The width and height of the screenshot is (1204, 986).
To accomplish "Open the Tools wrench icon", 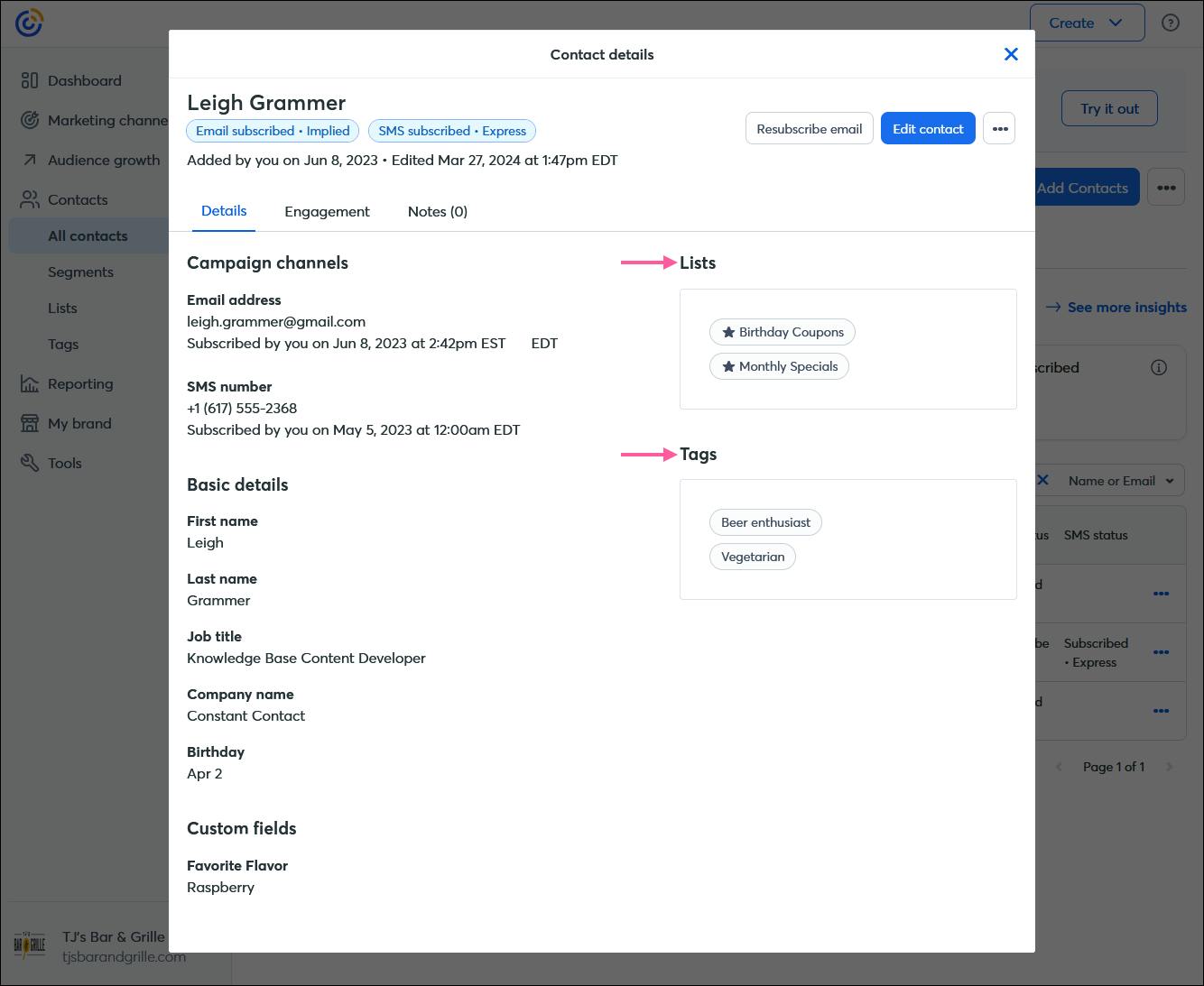I will (30, 463).
